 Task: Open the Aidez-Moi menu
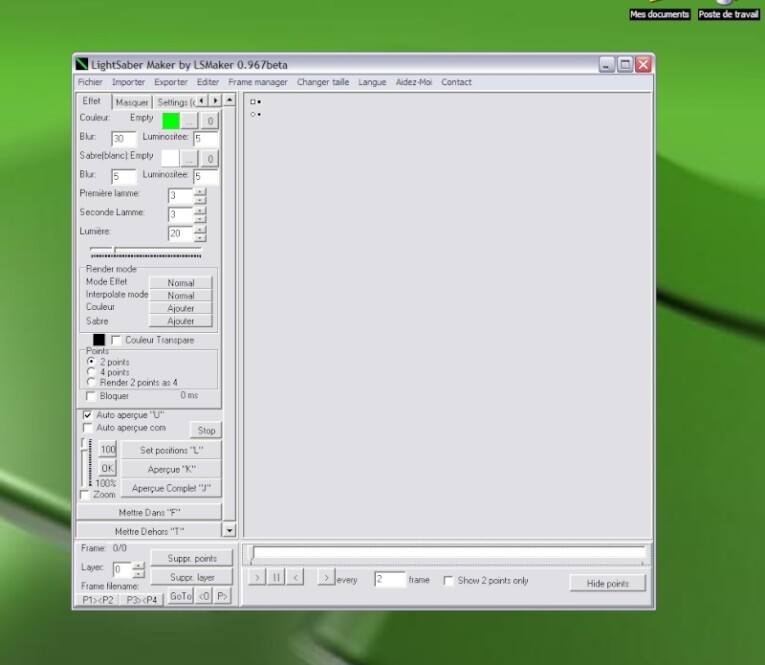[414, 82]
